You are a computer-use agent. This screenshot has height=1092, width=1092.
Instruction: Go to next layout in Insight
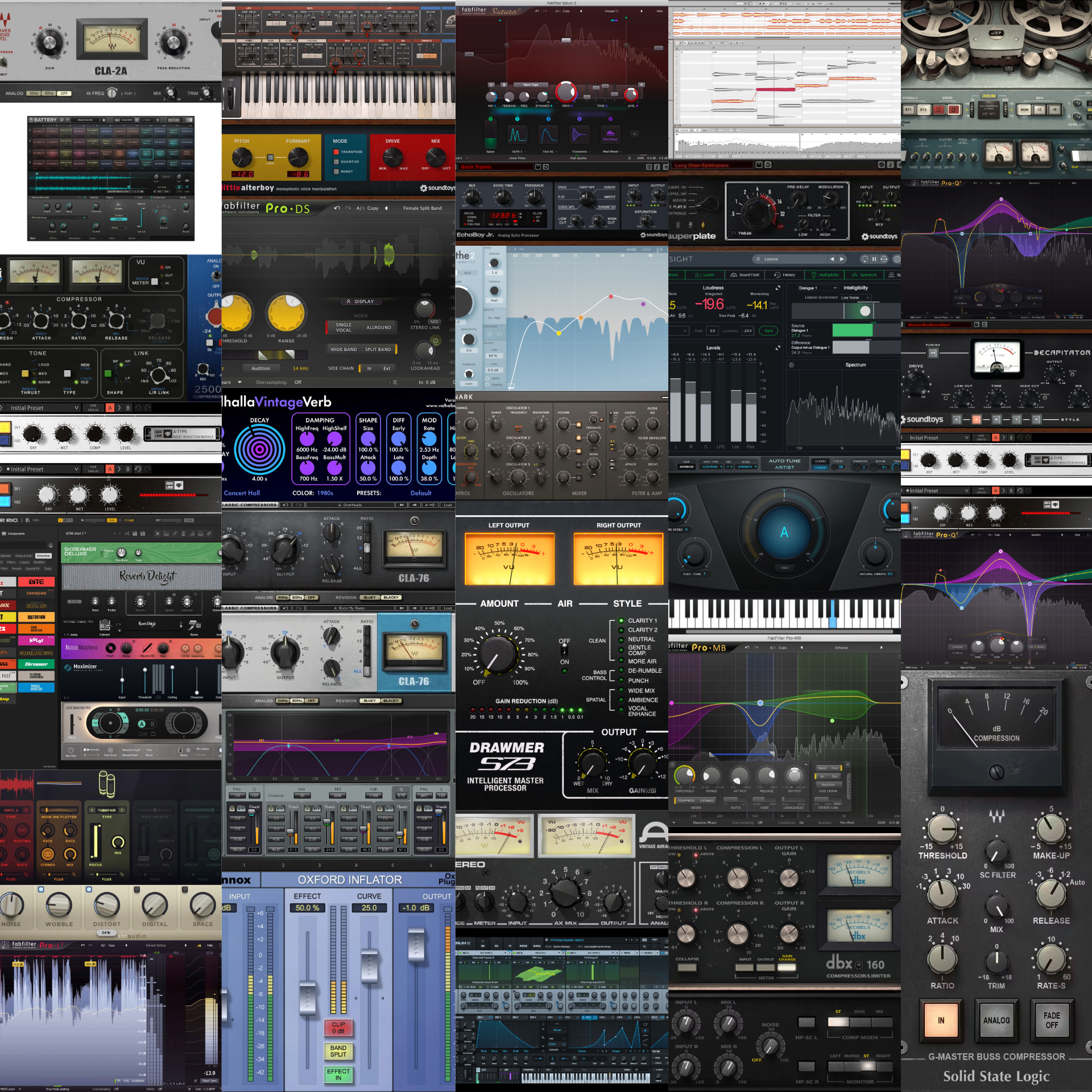coord(842,259)
